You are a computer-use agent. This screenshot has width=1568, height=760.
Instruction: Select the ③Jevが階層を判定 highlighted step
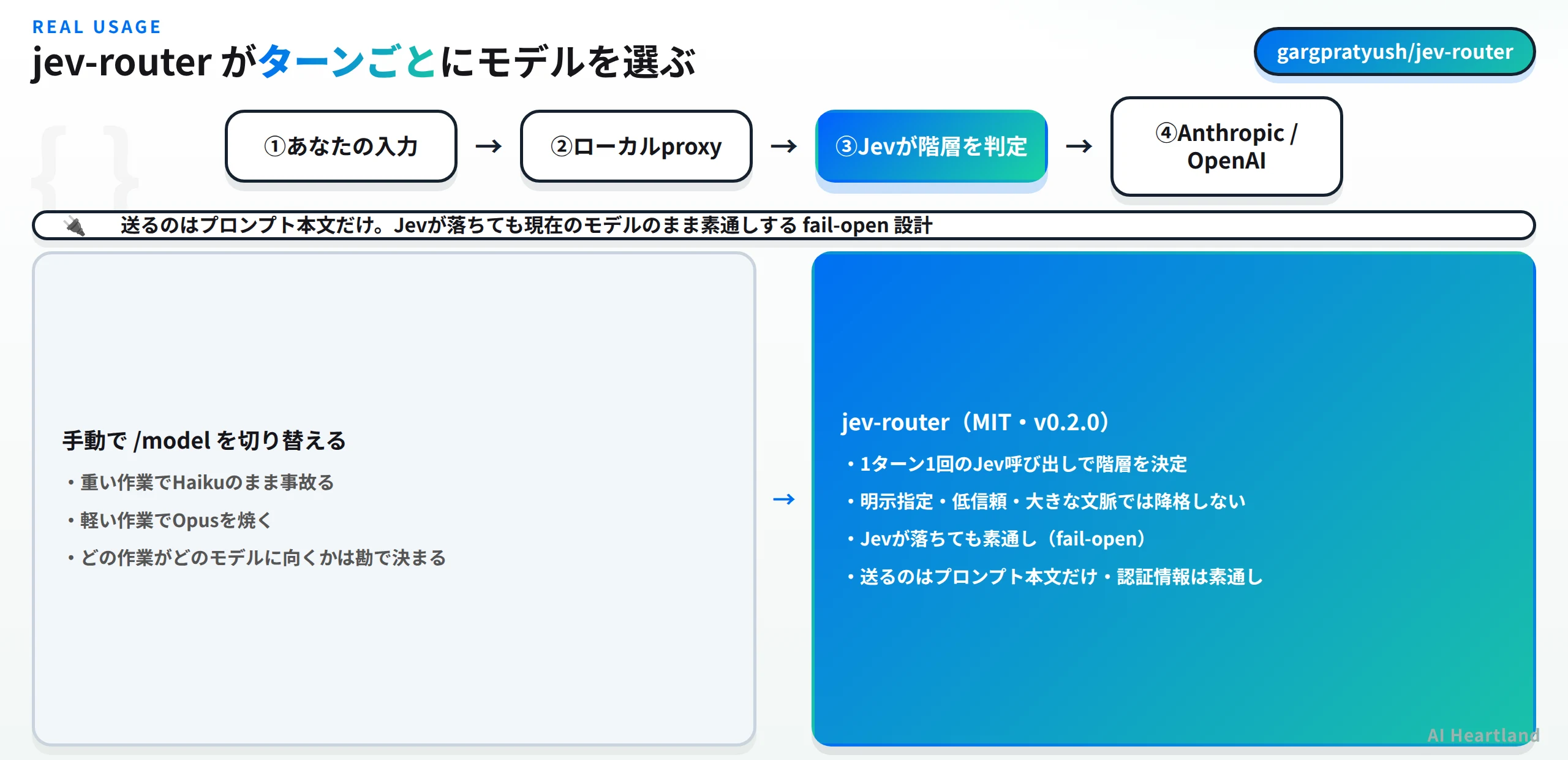pos(932,146)
